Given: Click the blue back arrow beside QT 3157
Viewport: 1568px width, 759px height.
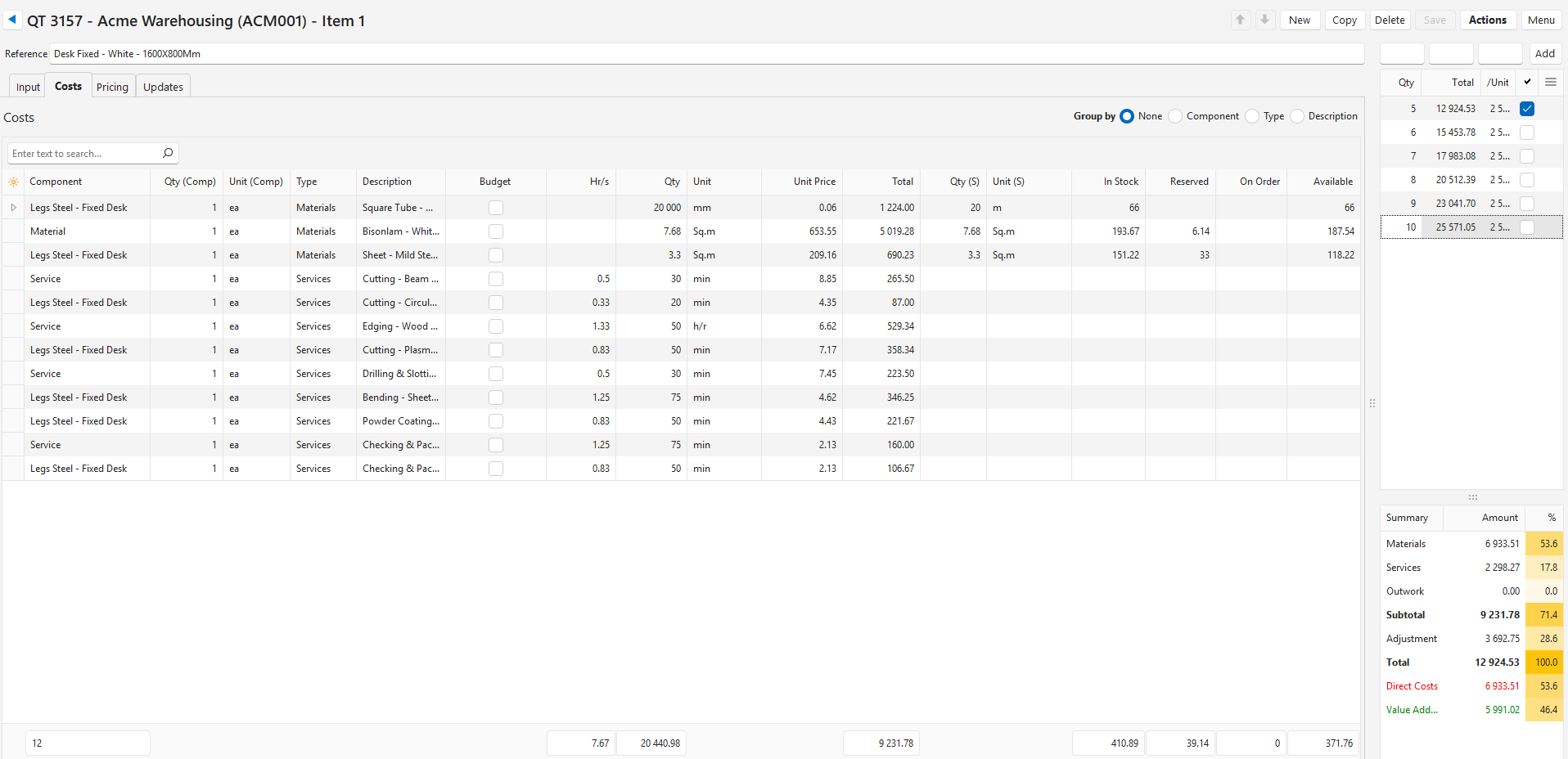Looking at the screenshot, I should [12, 20].
